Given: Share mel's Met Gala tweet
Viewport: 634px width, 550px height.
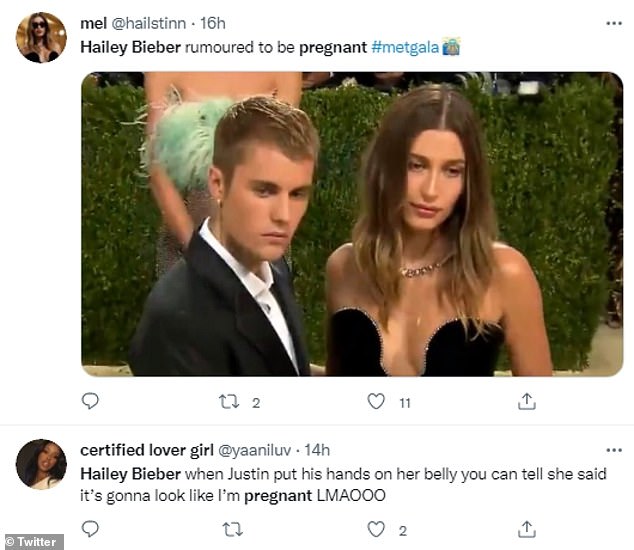Looking at the screenshot, I should tap(525, 401).
